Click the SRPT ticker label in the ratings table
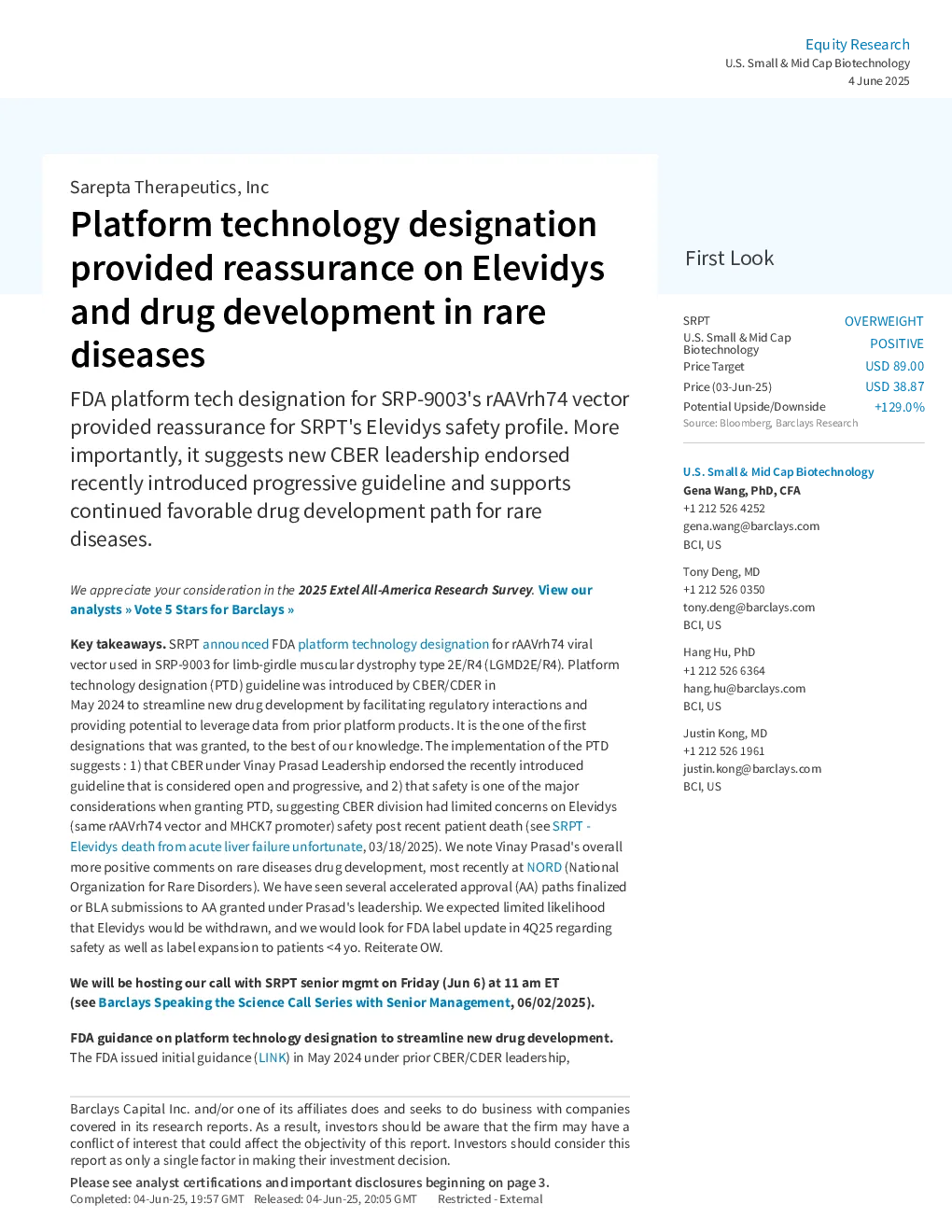 (x=696, y=321)
